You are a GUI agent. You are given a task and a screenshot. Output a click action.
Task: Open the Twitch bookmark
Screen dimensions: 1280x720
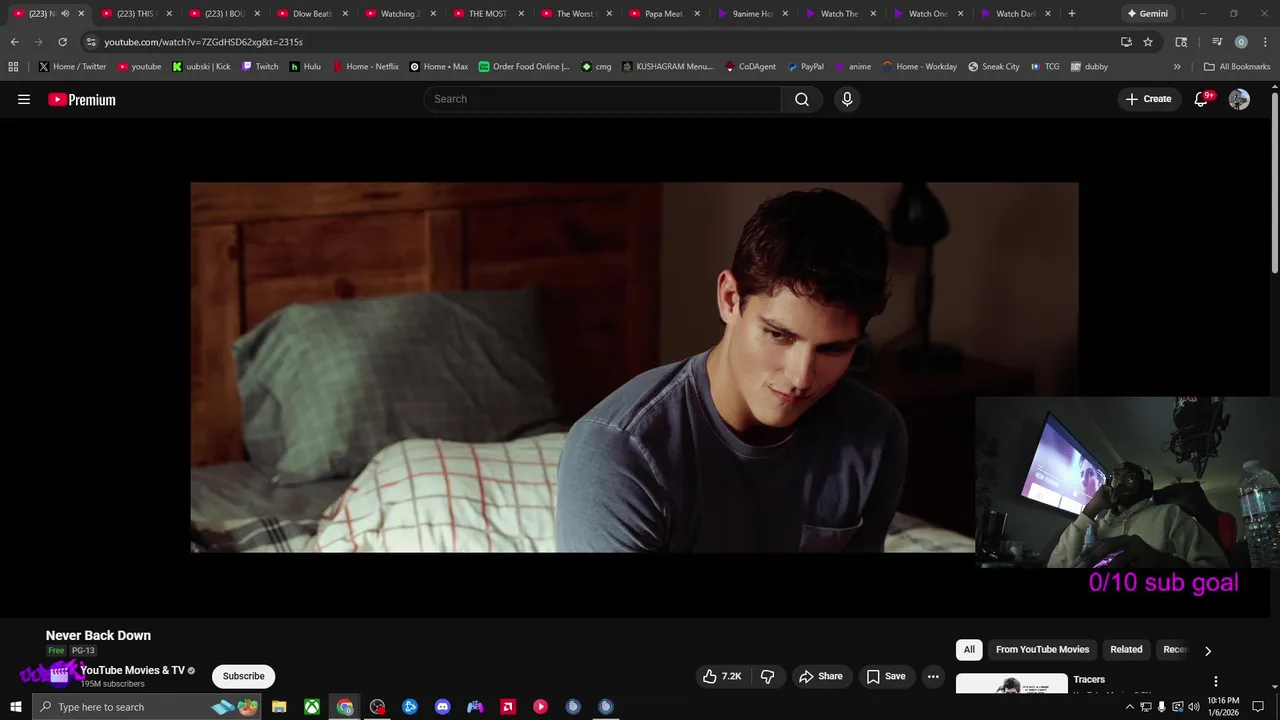pos(260,66)
